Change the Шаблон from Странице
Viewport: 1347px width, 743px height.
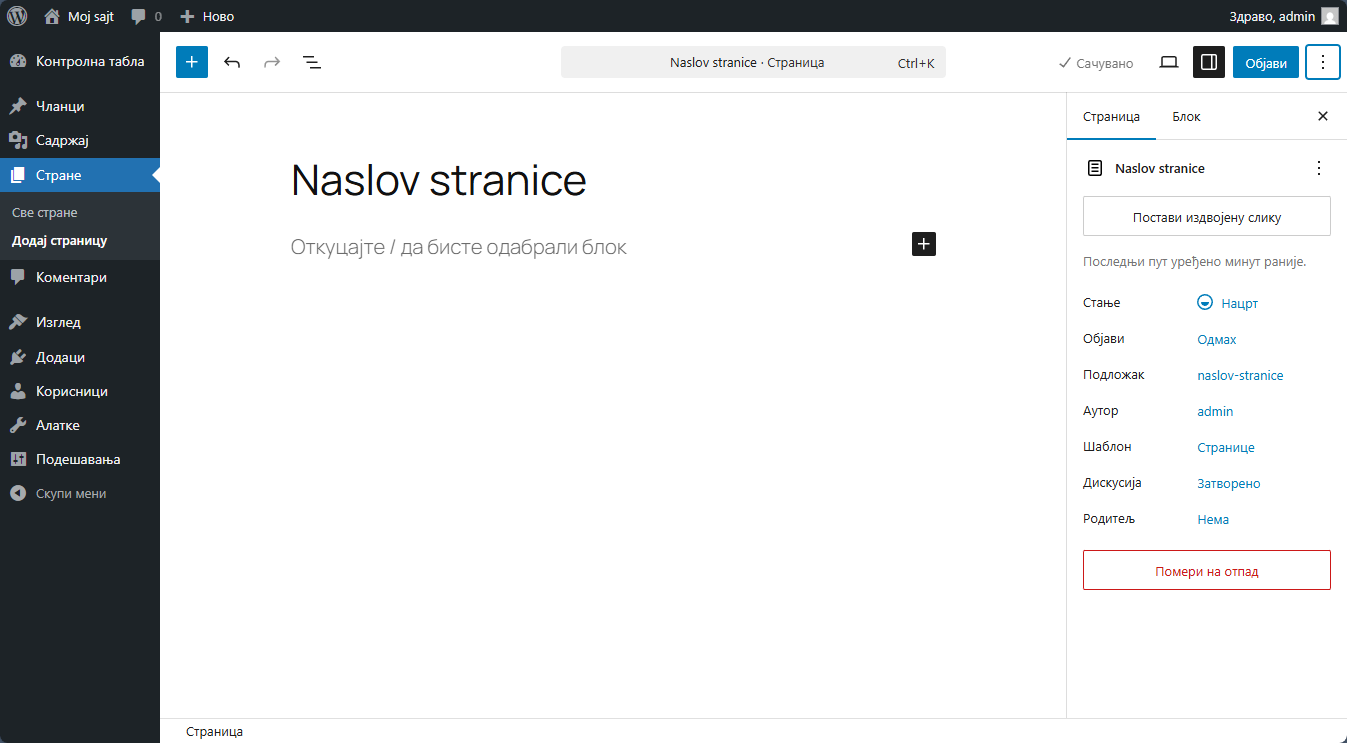pos(1225,447)
